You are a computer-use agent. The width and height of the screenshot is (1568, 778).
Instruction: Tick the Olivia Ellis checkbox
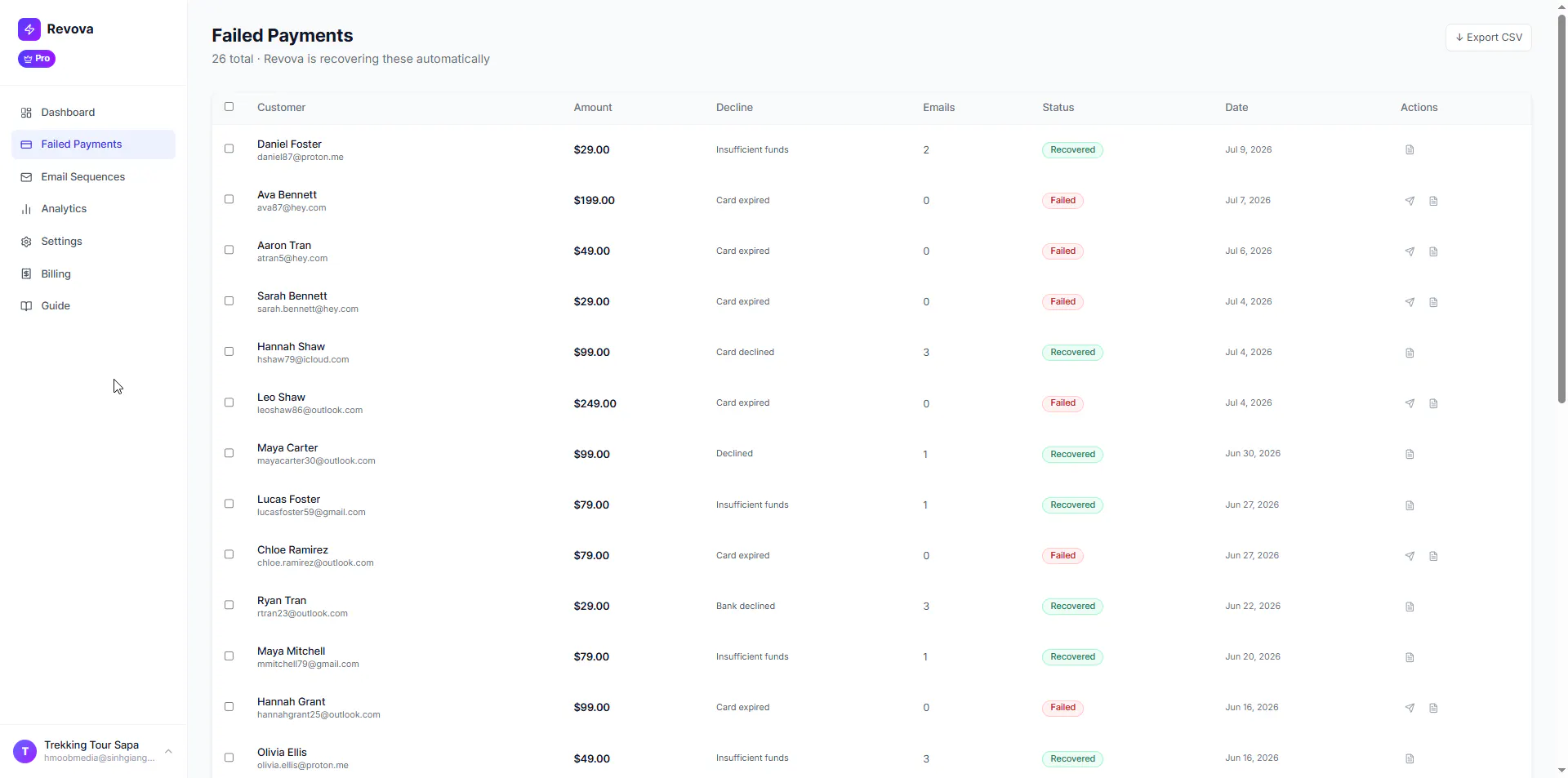point(229,758)
